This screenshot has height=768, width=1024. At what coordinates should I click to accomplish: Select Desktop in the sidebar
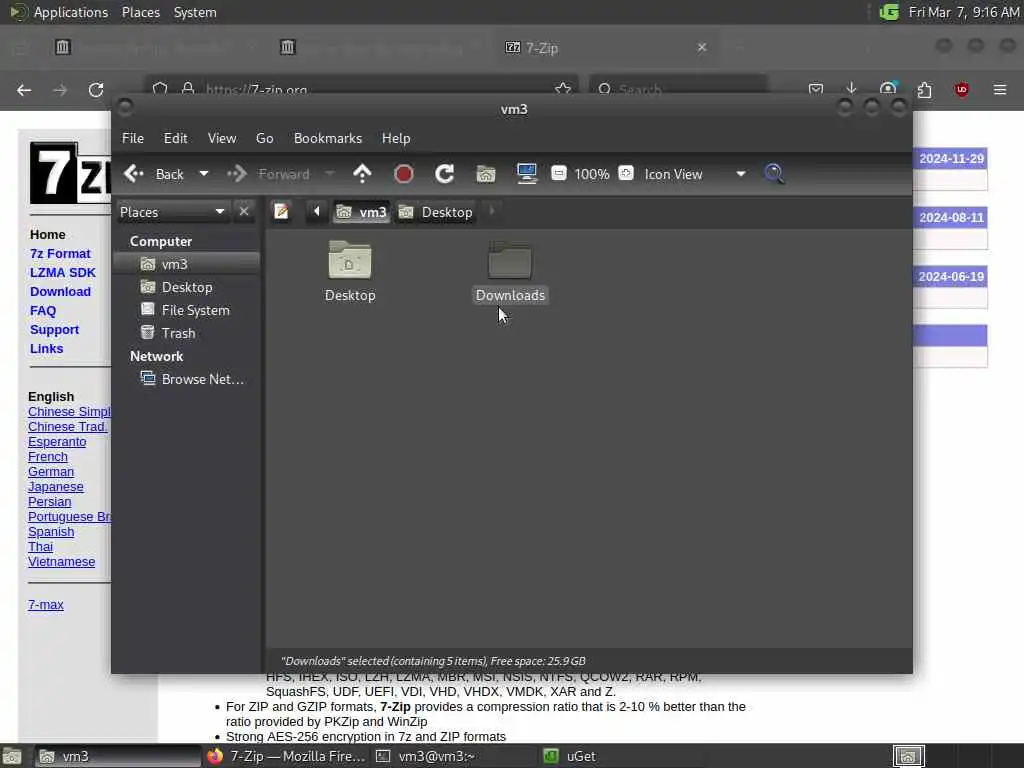186,287
